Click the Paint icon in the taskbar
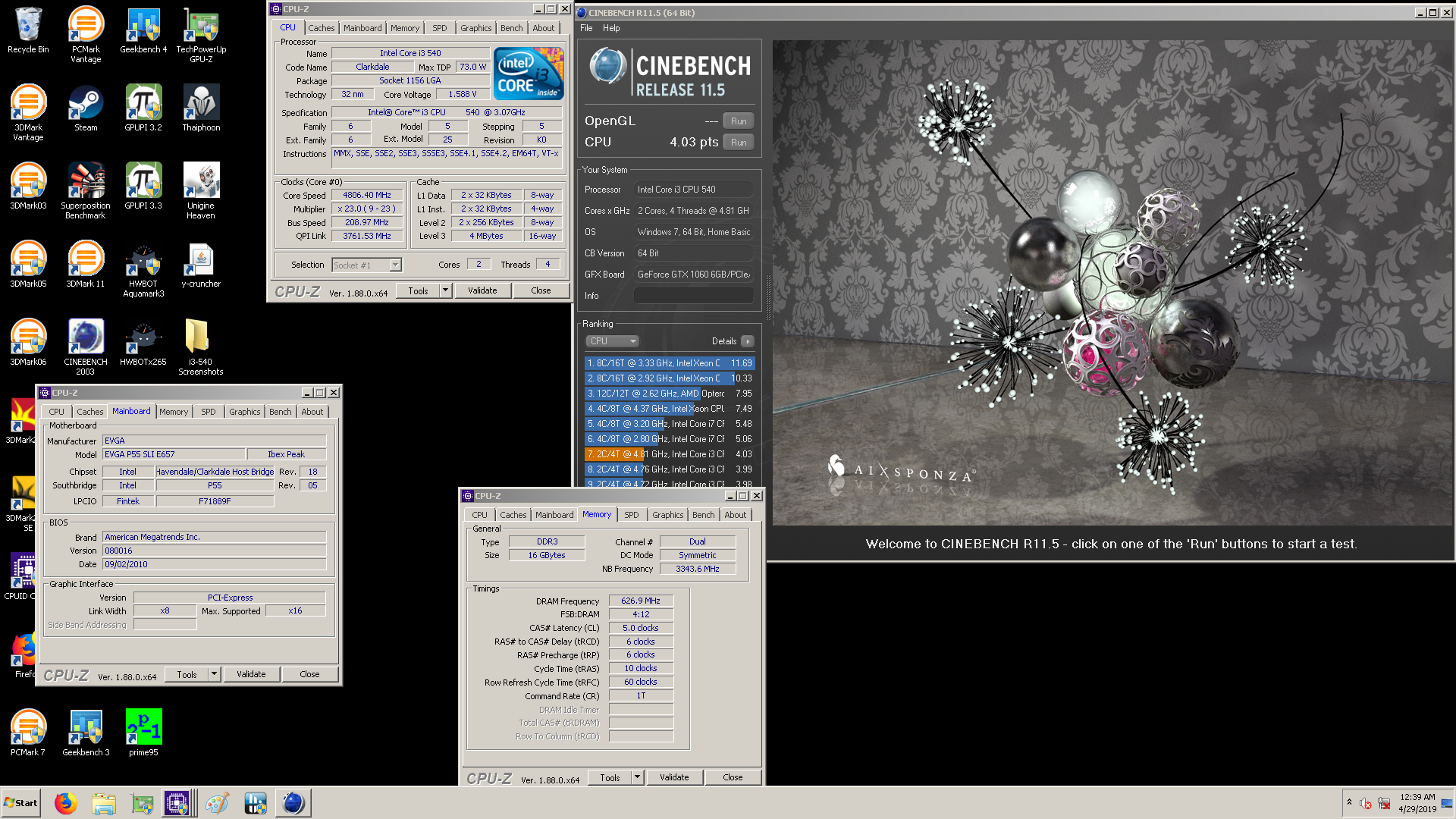Screen dimensions: 1456x819 [217, 802]
